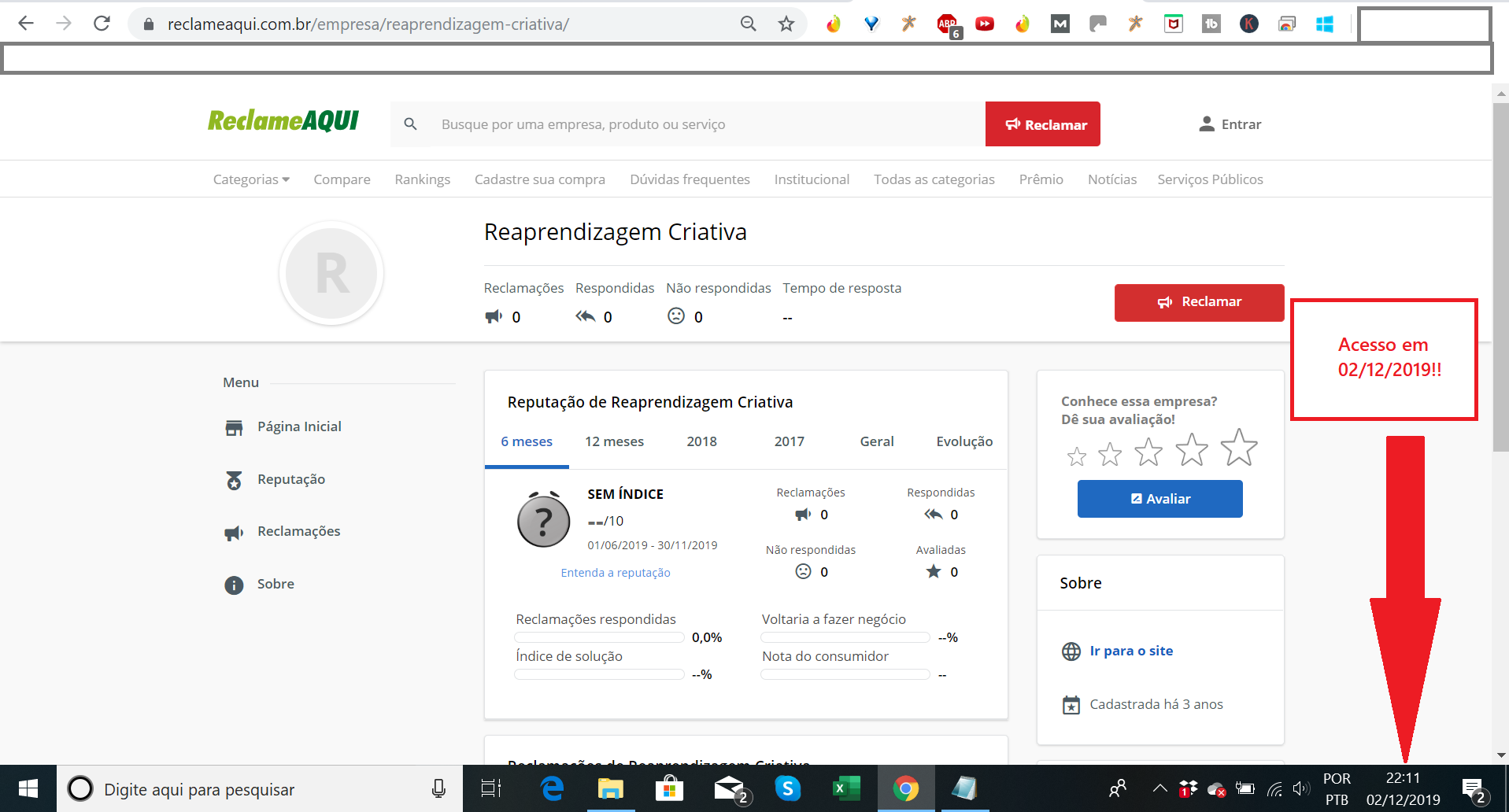This screenshot has width=1509, height=812.
Task: Open the Entenda a reputação link
Action: [x=616, y=573]
